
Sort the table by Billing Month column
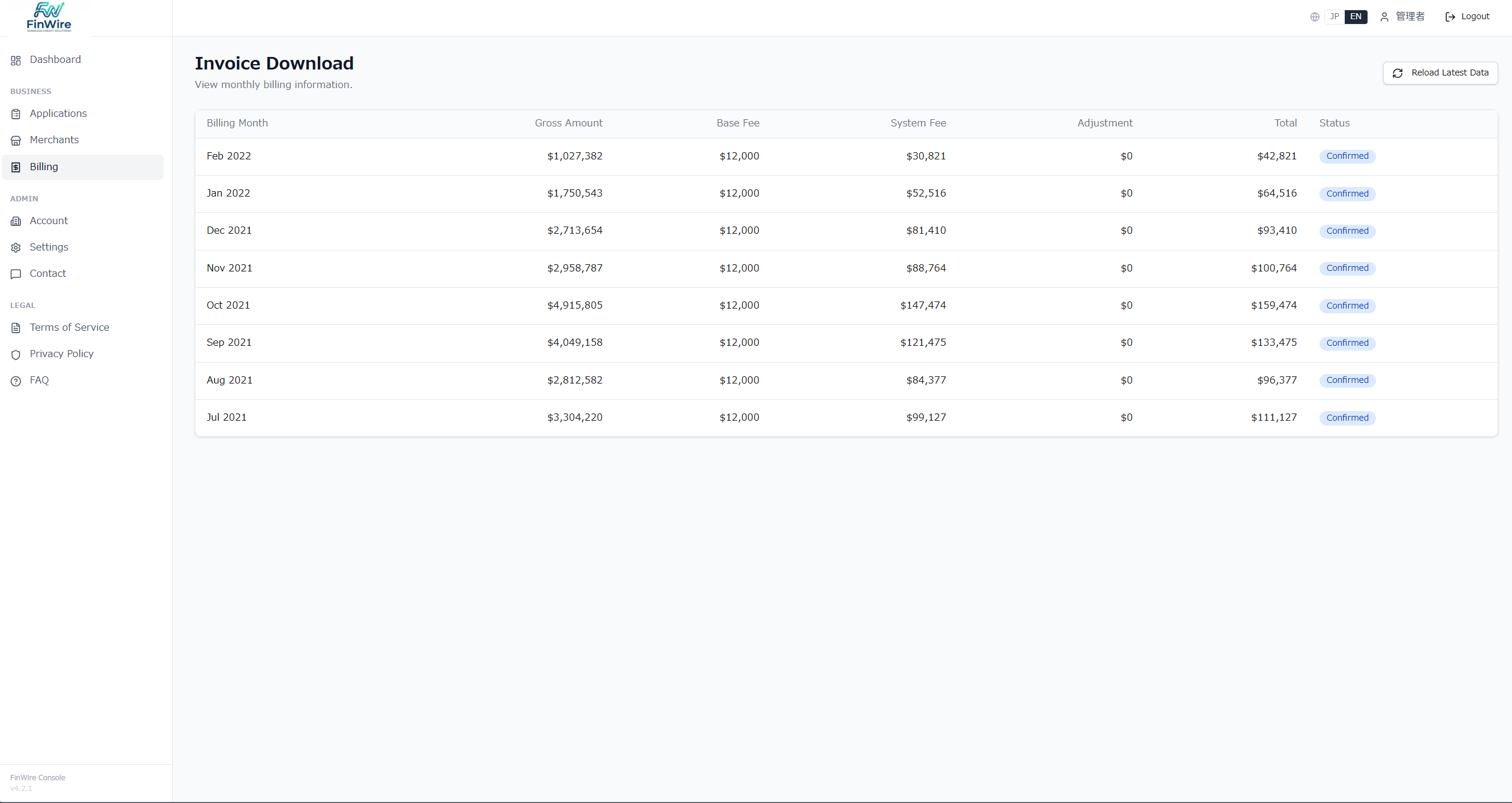tap(237, 123)
